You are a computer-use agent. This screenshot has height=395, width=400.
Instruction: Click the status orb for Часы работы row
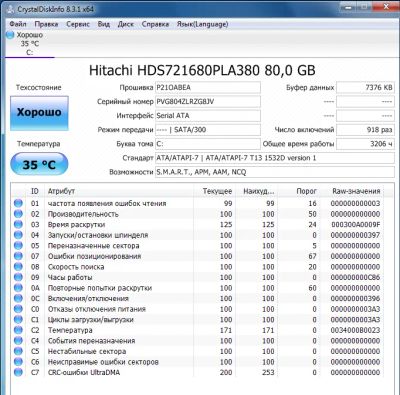[x=18, y=277]
